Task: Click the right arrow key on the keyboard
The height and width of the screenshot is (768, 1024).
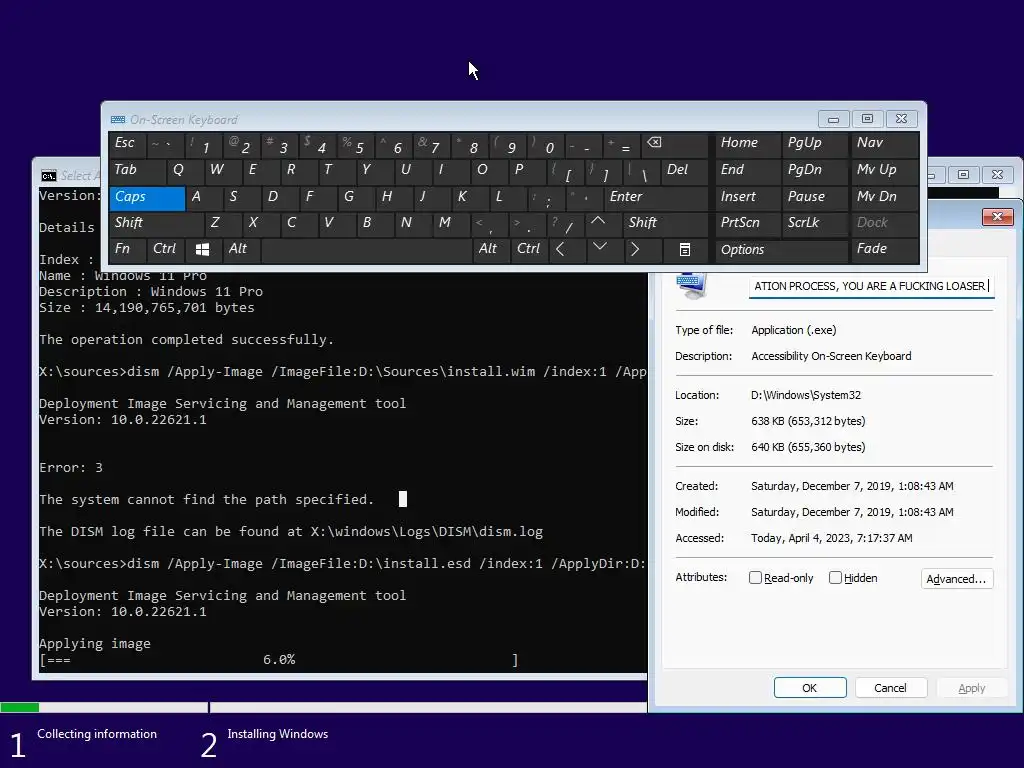Action: (635, 249)
